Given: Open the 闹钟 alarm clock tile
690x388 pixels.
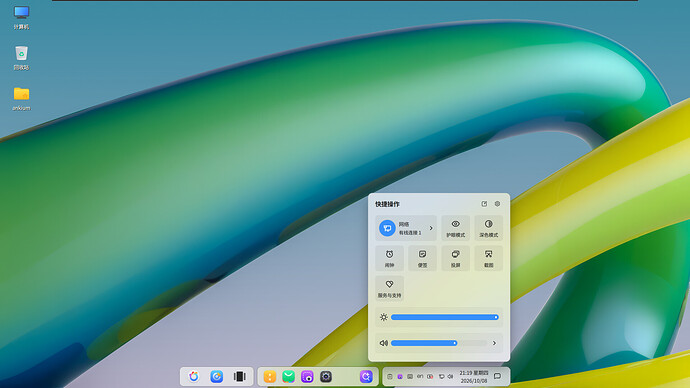Looking at the screenshot, I should click(389, 258).
